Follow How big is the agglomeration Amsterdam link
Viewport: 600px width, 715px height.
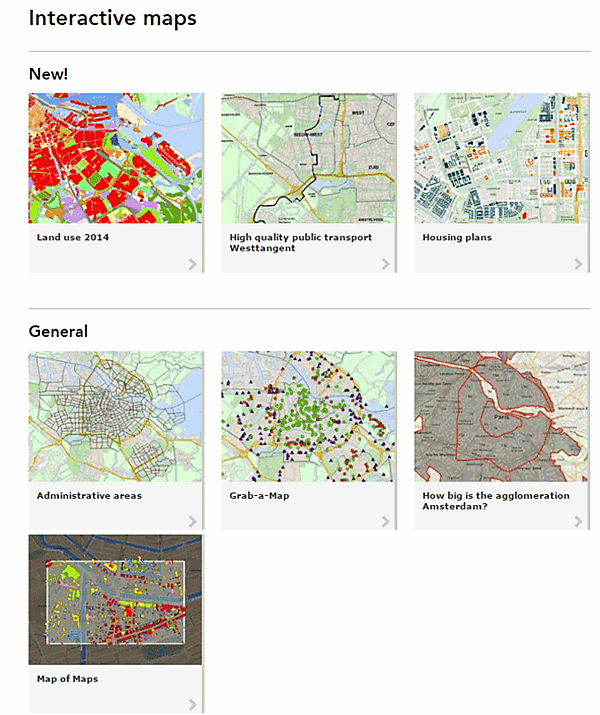(x=495, y=500)
